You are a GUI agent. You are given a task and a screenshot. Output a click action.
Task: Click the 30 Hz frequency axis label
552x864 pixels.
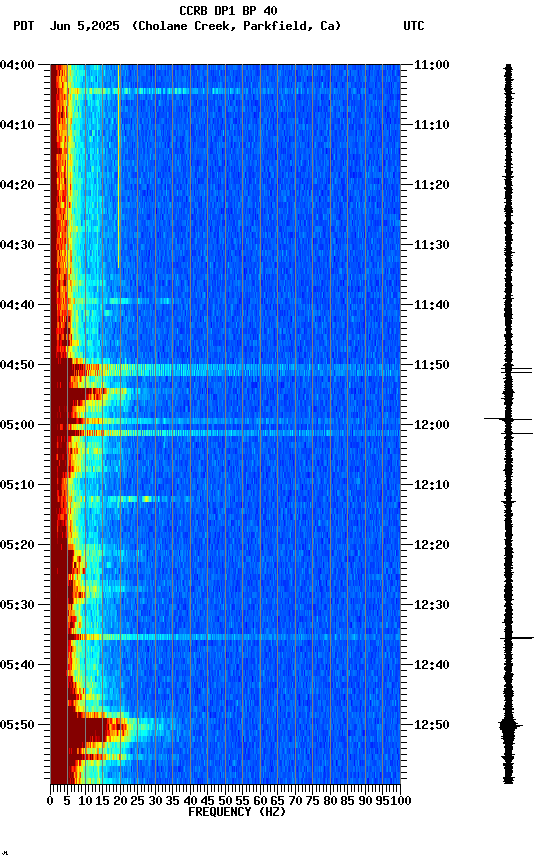coord(155,801)
